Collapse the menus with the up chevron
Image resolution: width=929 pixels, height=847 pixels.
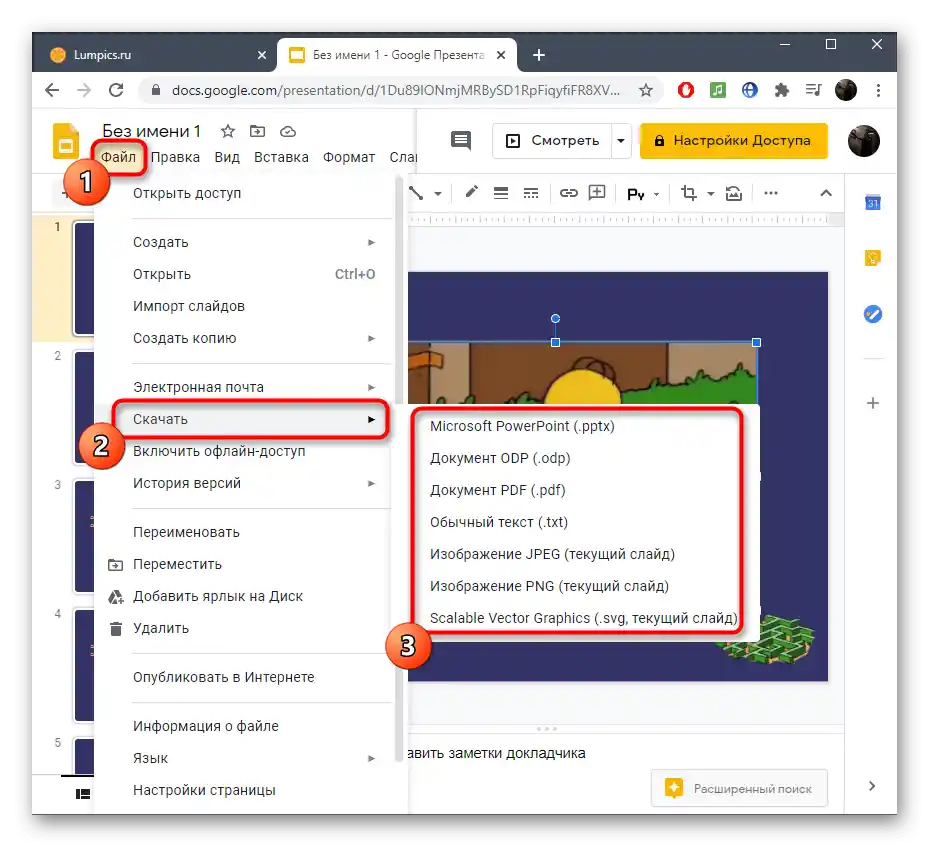(826, 193)
